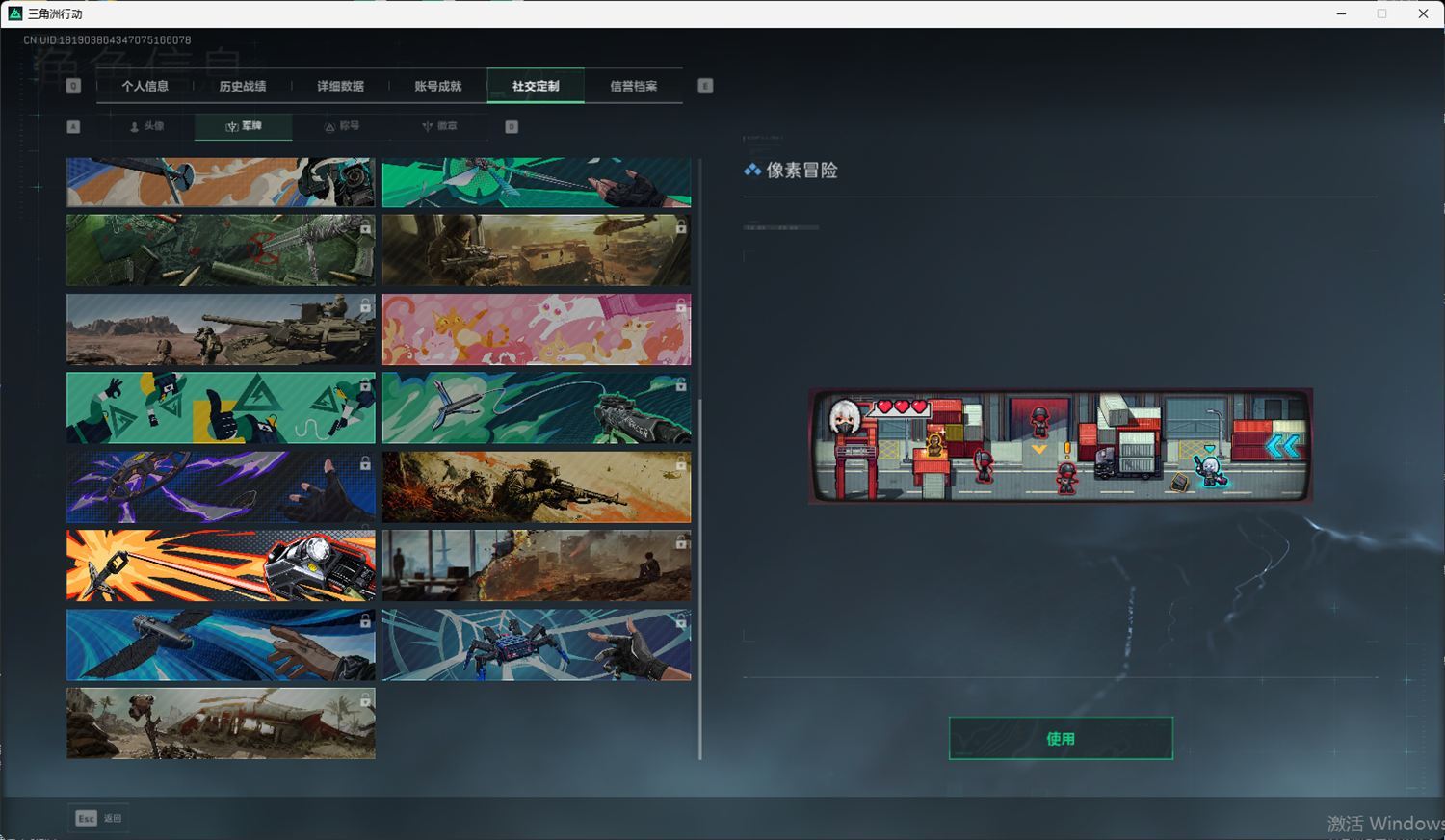Click 返回 to go back
Viewport: 1445px width, 840px height.
(112, 817)
